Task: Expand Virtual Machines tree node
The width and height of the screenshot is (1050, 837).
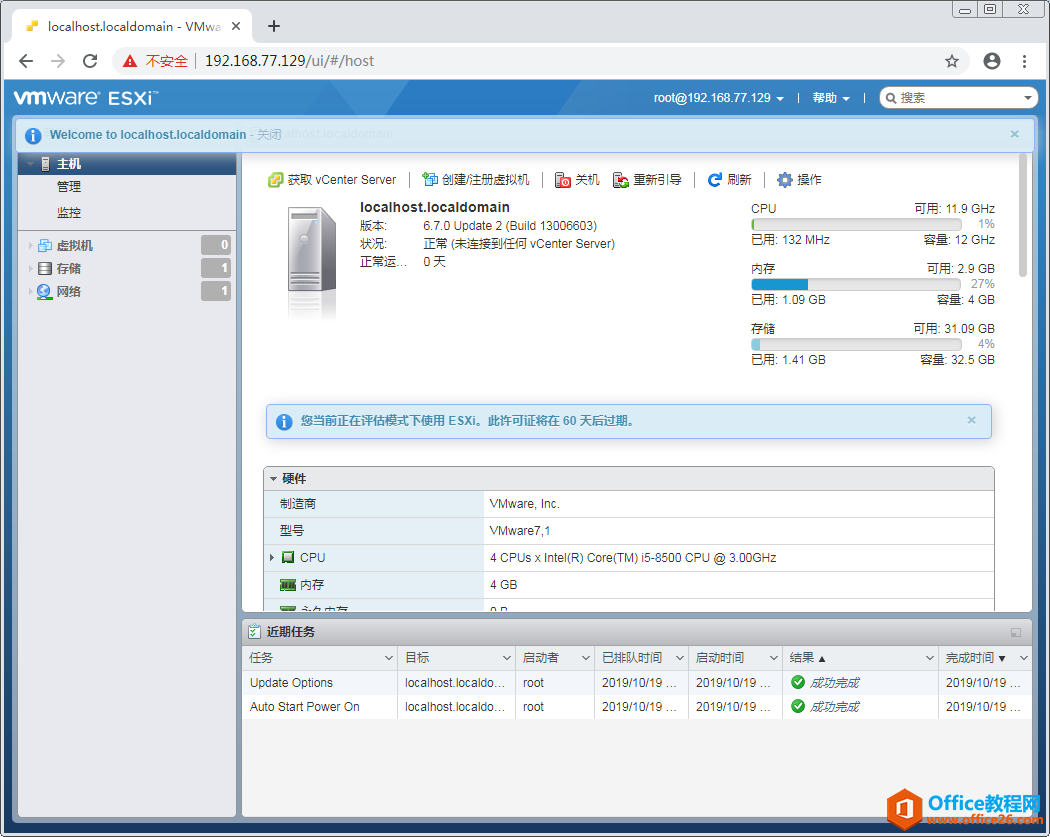Action: [30, 246]
